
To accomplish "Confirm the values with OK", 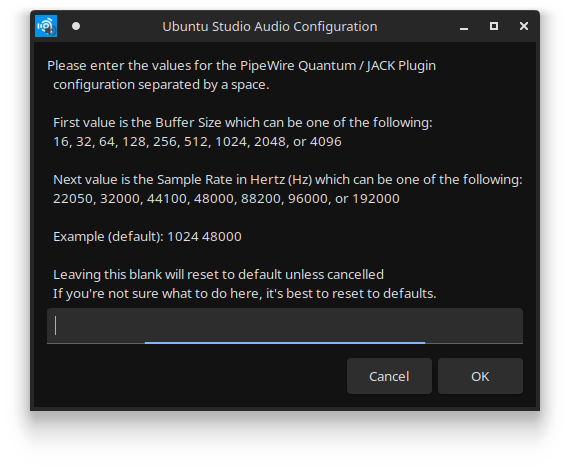I will (480, 376).
